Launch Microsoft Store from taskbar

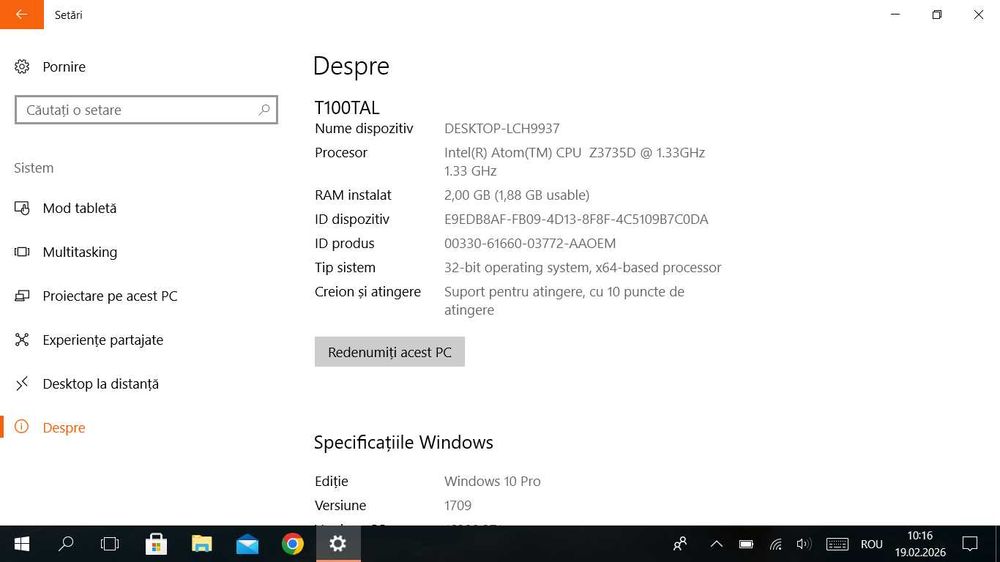click(156, 544)
